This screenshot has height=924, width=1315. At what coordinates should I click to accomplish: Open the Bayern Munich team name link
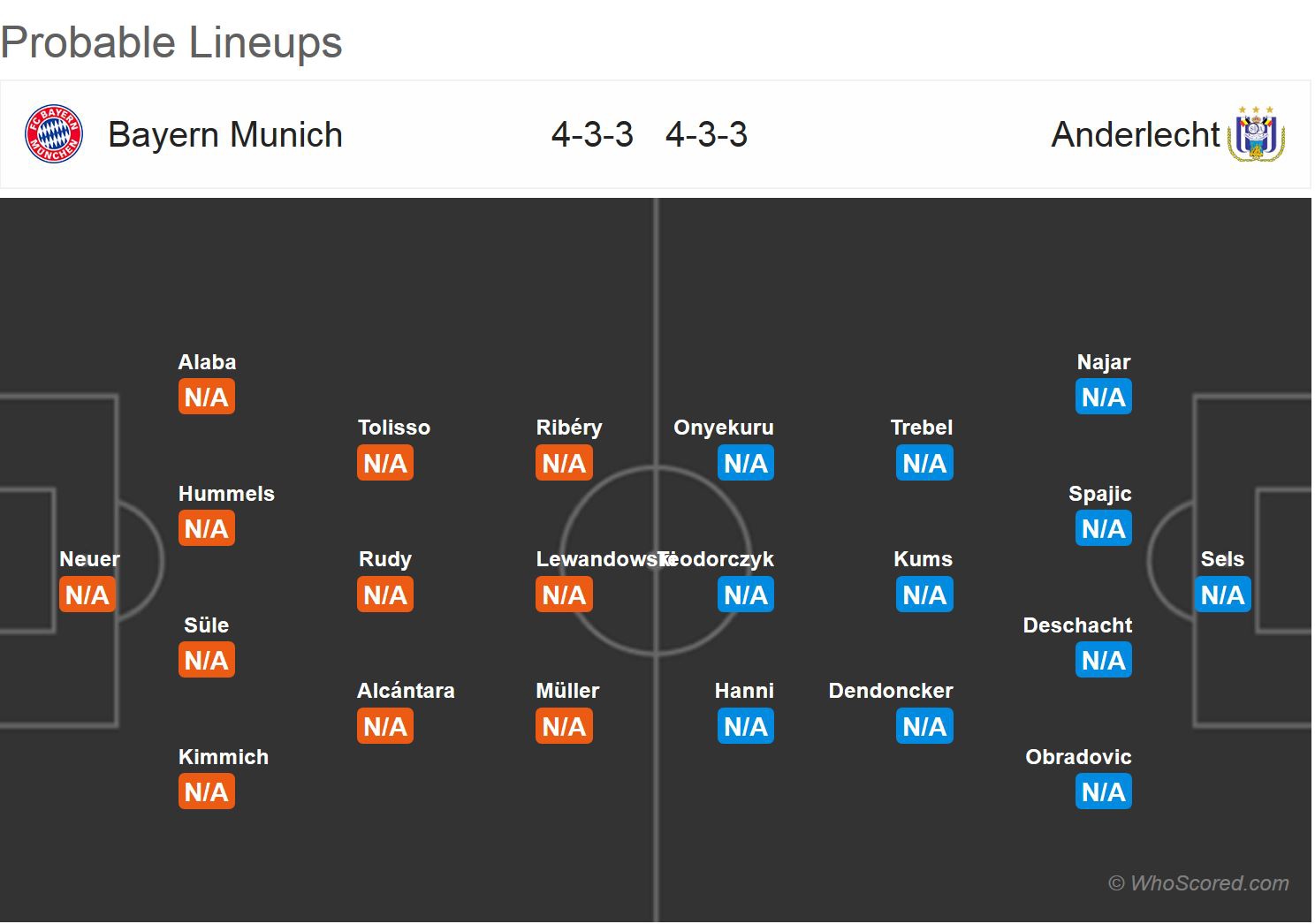click(224, 134)
